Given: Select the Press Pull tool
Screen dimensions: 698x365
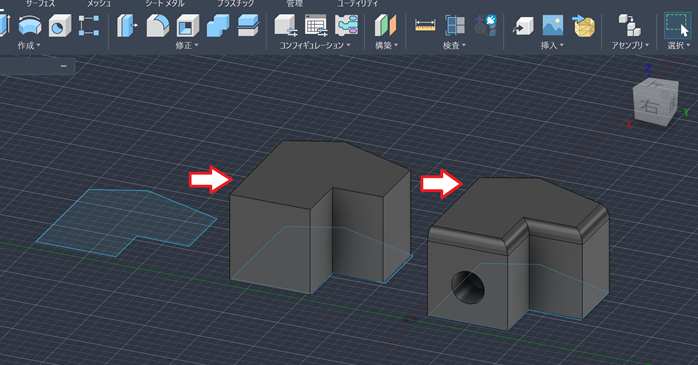Looking at the screenshot, I should (x=127, y=25).
